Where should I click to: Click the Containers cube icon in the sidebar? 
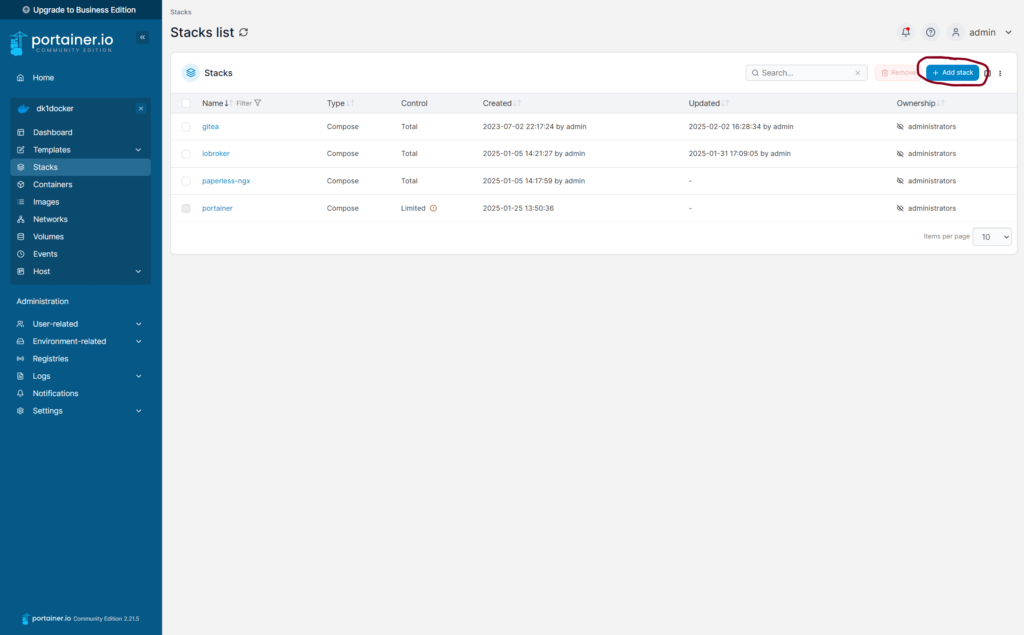click(20, 184)
